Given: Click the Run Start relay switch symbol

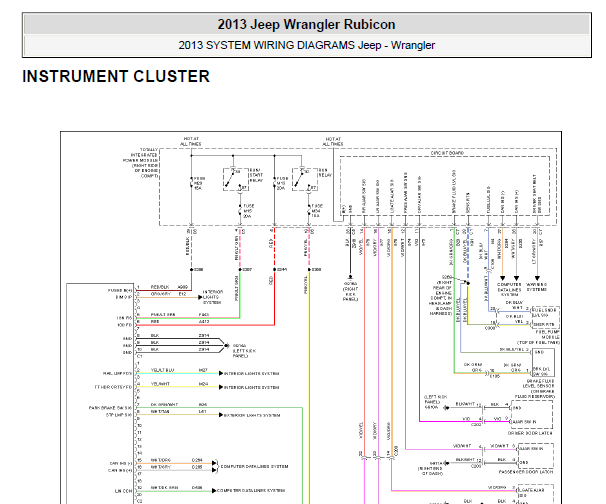Looking at the screenshot, I should tap(235, 179).
